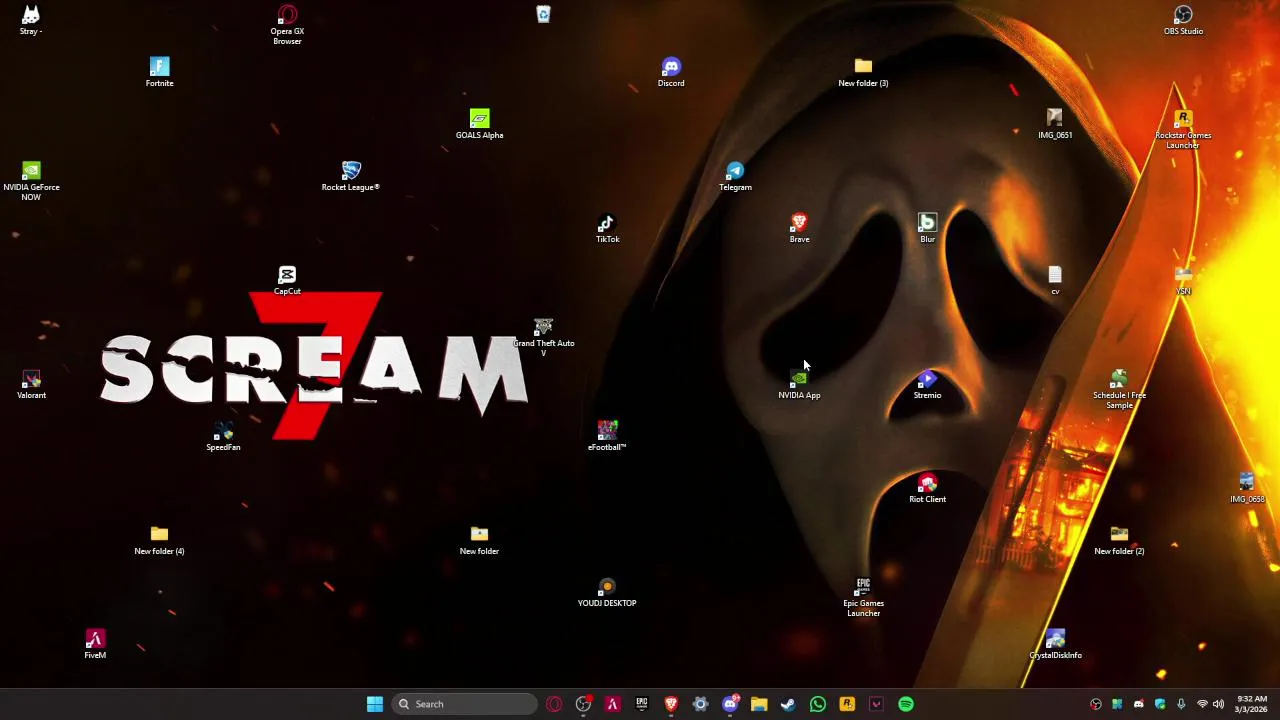
Task: Select the NVIDIA GeForce NOW shortcut
Action: coord(31,181)
